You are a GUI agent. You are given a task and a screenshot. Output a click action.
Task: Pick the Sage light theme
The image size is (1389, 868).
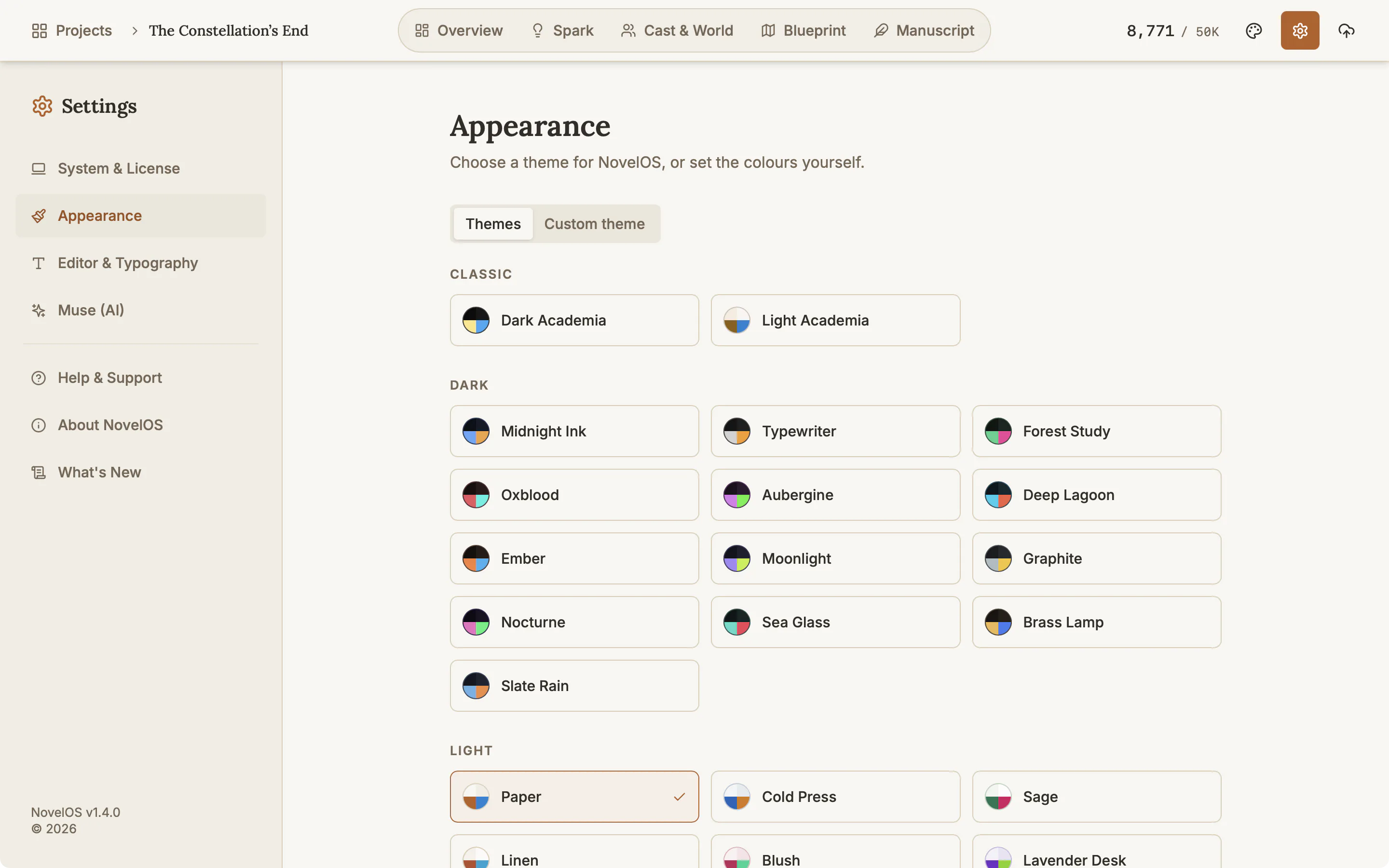[1096, 797]
